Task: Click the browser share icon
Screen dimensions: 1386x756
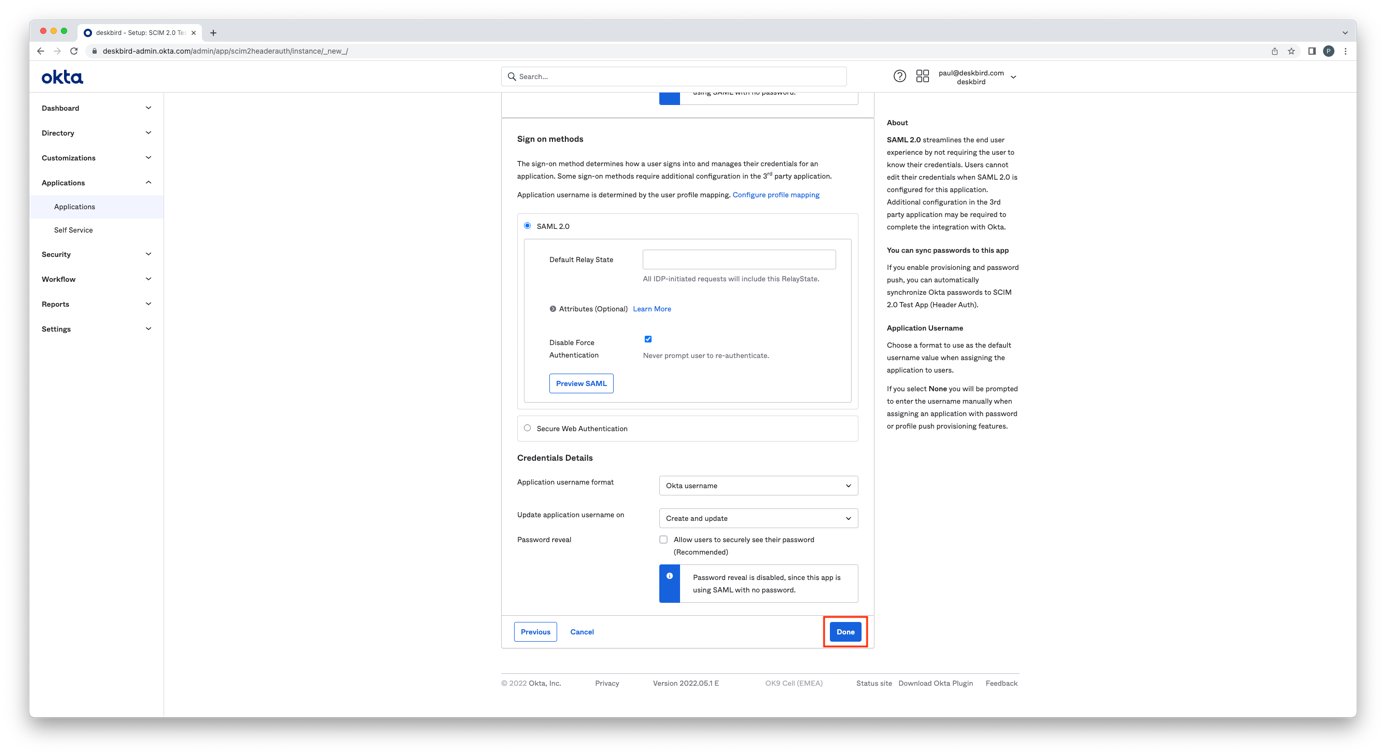Action: pos(1274,51)
